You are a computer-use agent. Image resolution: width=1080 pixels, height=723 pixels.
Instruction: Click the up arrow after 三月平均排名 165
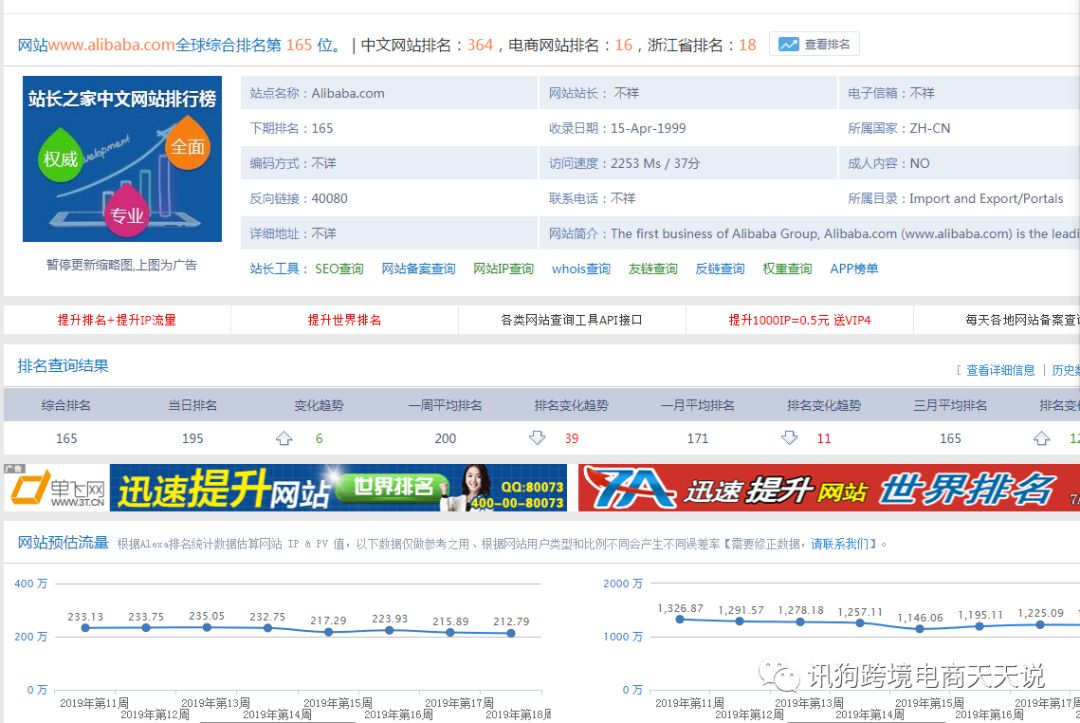[x=1041, y=439]
